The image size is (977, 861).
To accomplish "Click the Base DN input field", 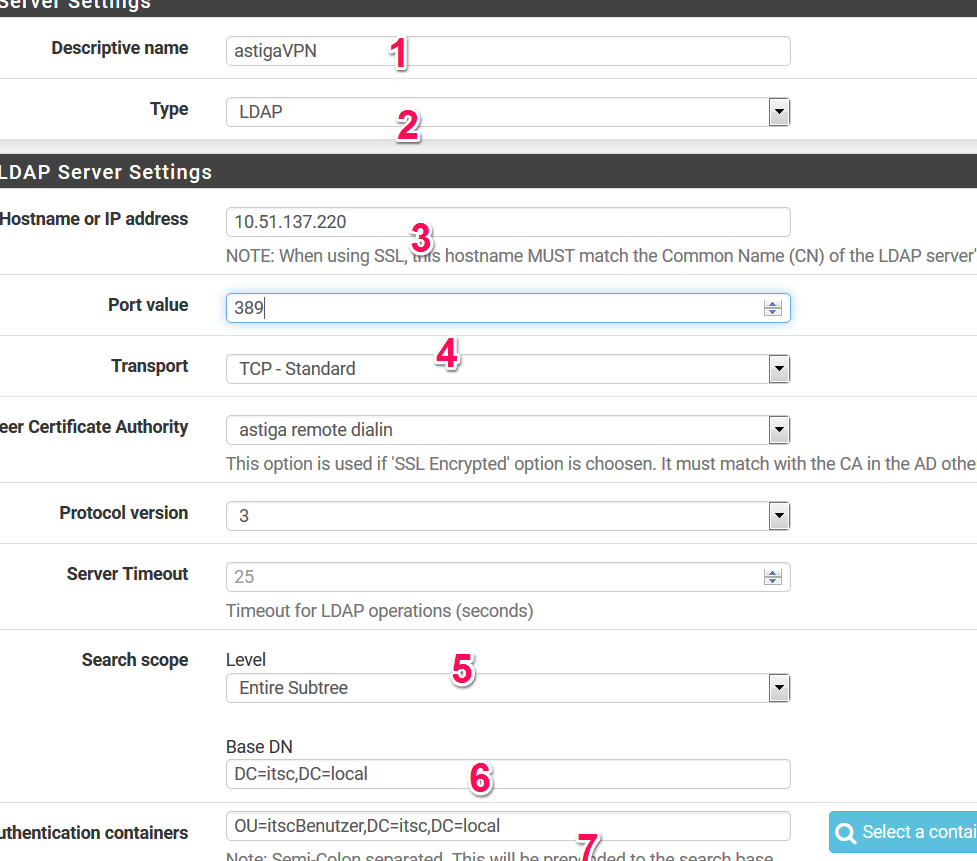I will pyautogui.click(x=508, y=774).
